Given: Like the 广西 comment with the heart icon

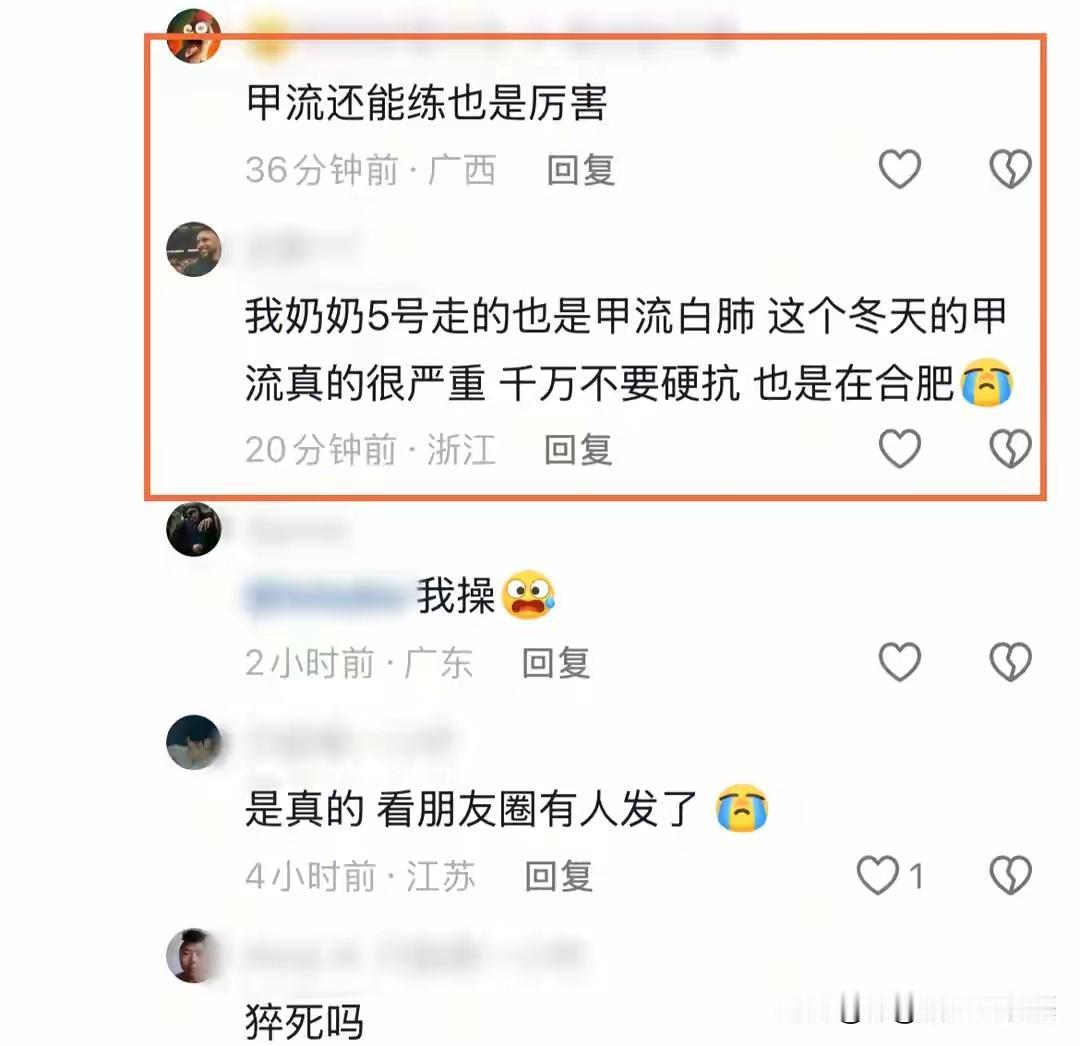Looking at the screenshot, I should click(900, 169).
